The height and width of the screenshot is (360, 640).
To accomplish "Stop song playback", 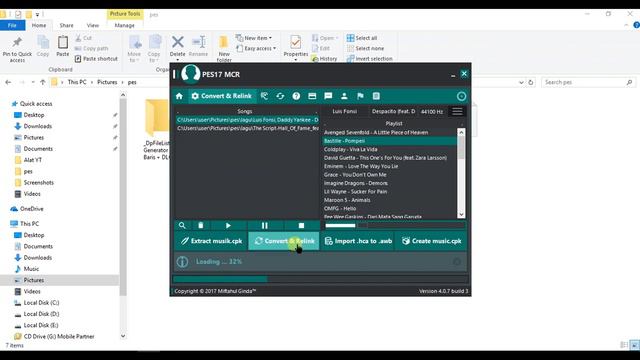I will (x=301, y=225).
